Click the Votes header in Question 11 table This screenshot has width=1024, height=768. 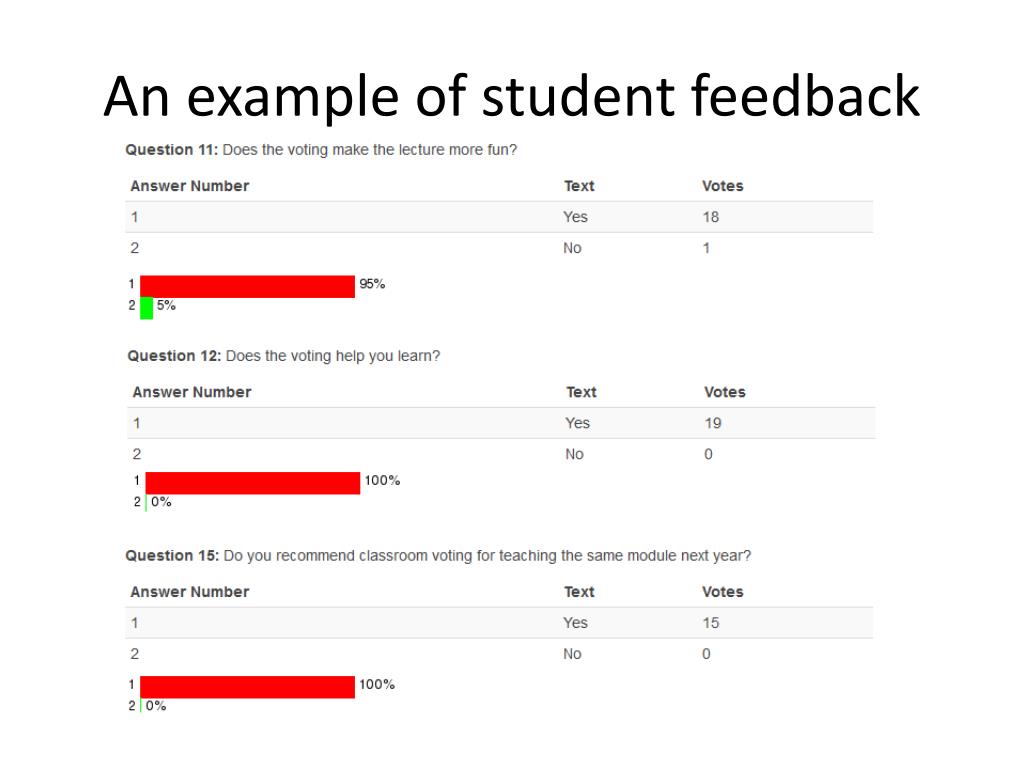722,186
